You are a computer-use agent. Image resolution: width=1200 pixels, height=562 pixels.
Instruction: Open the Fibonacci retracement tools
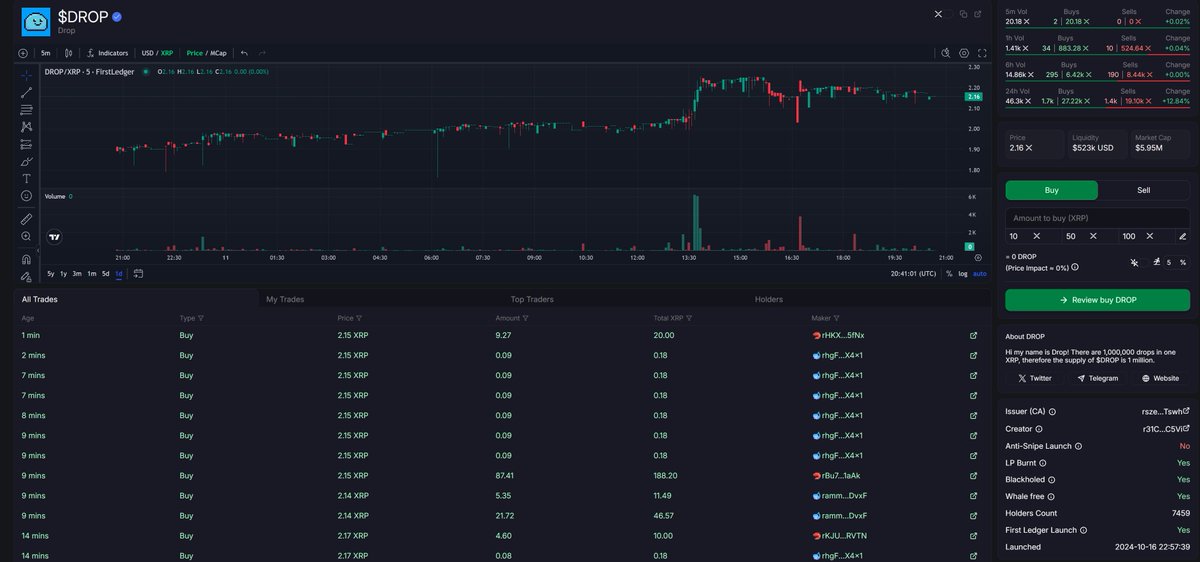pos(26,109)
